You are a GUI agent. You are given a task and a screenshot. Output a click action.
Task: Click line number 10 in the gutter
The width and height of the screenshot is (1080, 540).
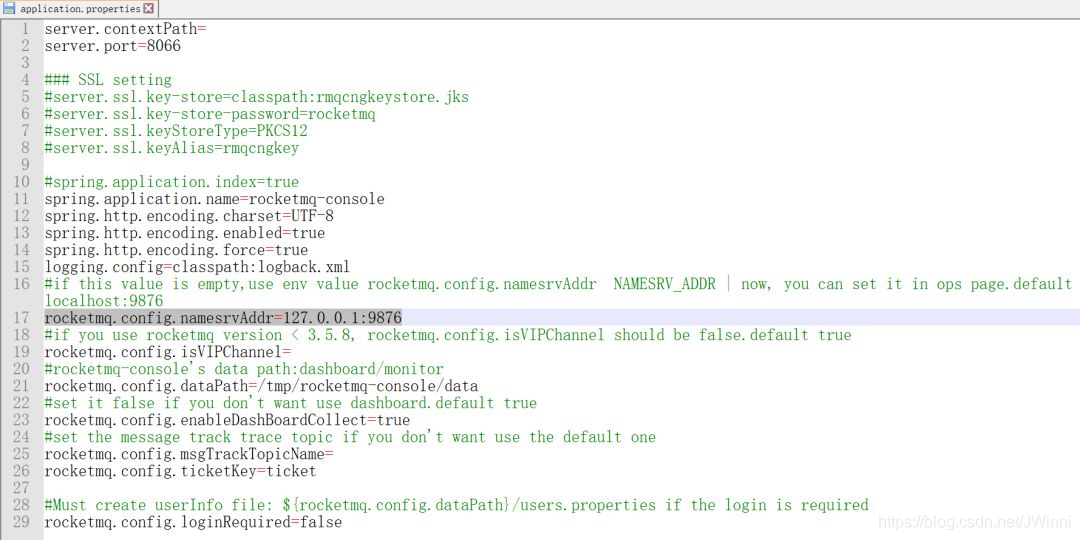[x=21, y=183]
